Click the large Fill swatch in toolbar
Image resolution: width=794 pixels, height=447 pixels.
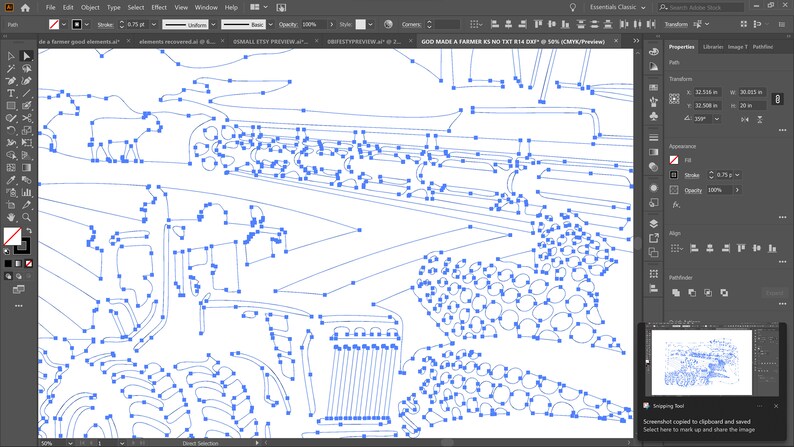[13, 236]
